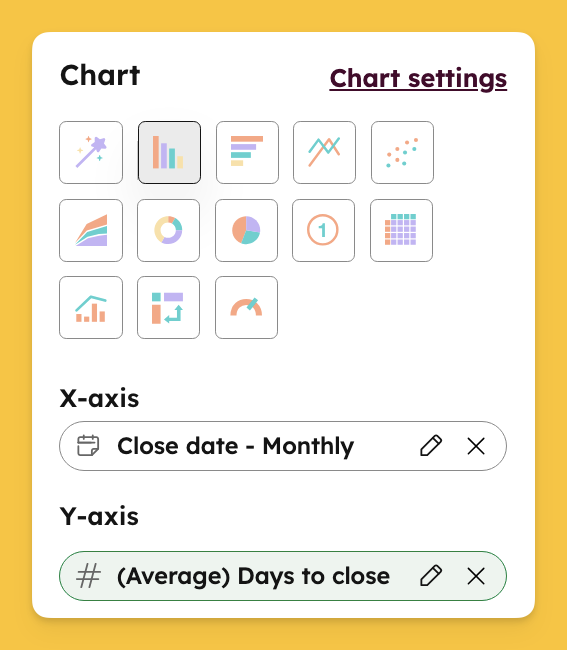Select the single number KPI chart
567x650 pixels.
(323, 230)
